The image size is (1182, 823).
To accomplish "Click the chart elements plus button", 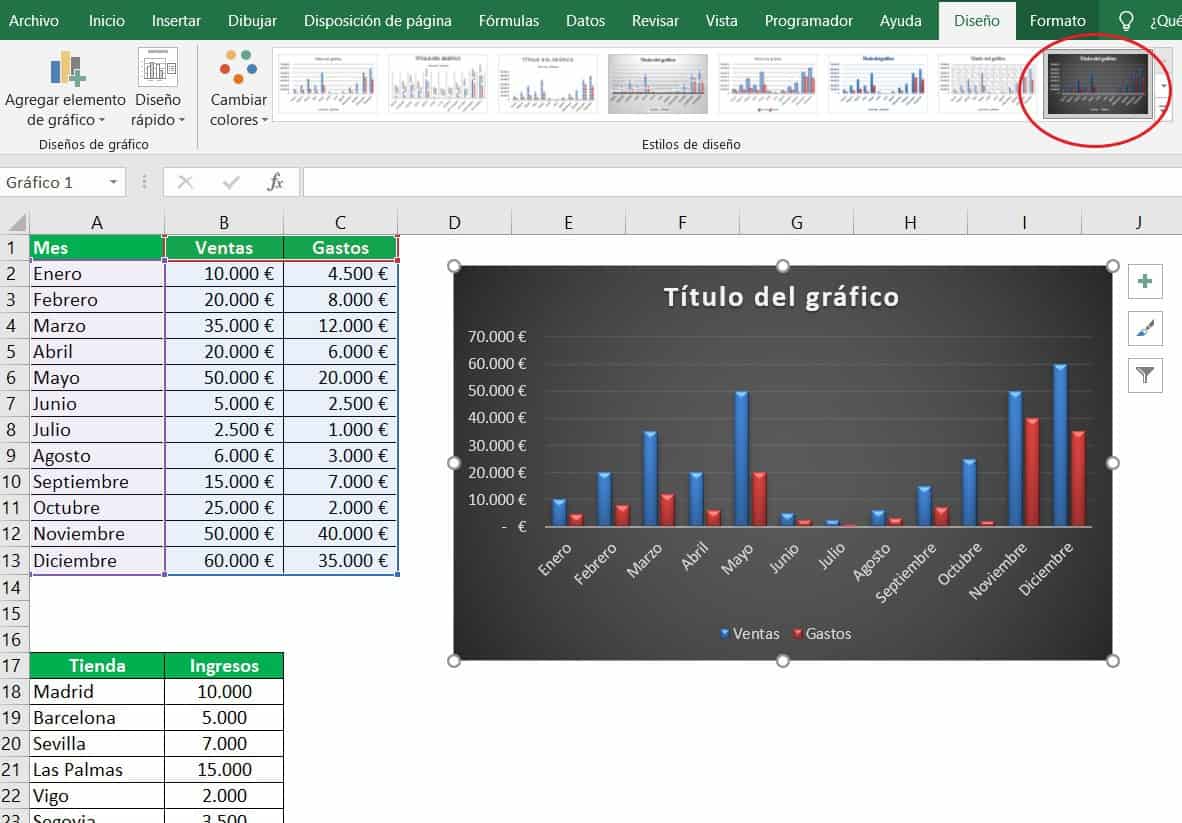I will [1144, 282].
